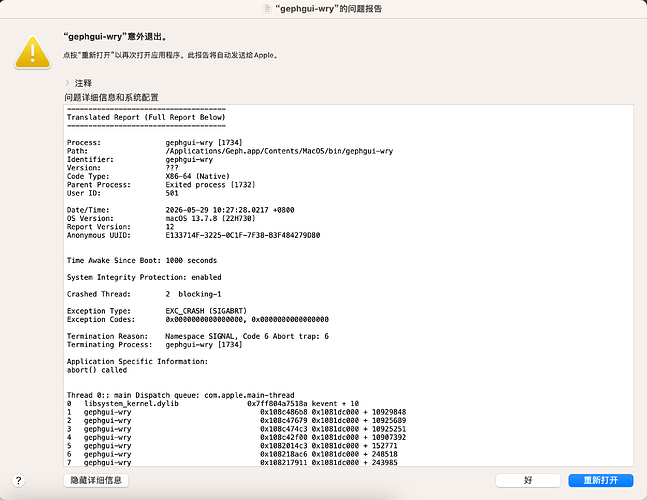Click the yellow warning triangle icon
This screenshot has height=500, width=647.
point(33,52)
